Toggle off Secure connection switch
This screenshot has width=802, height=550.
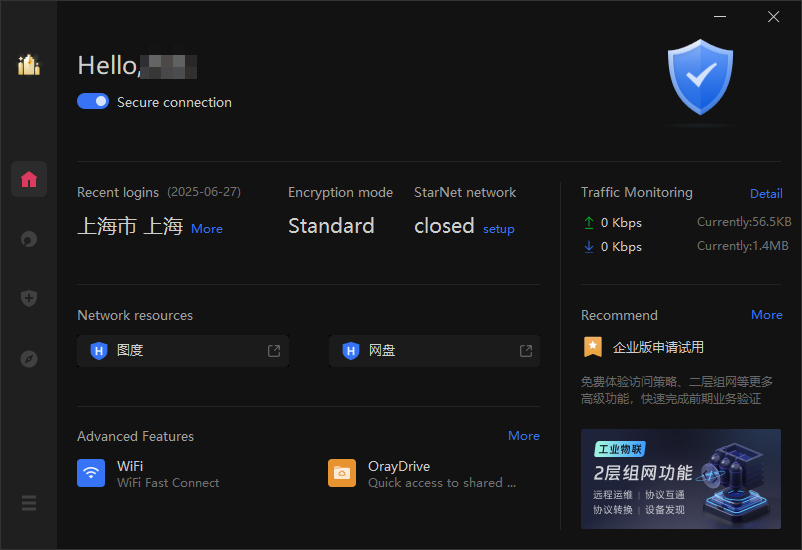93,101
